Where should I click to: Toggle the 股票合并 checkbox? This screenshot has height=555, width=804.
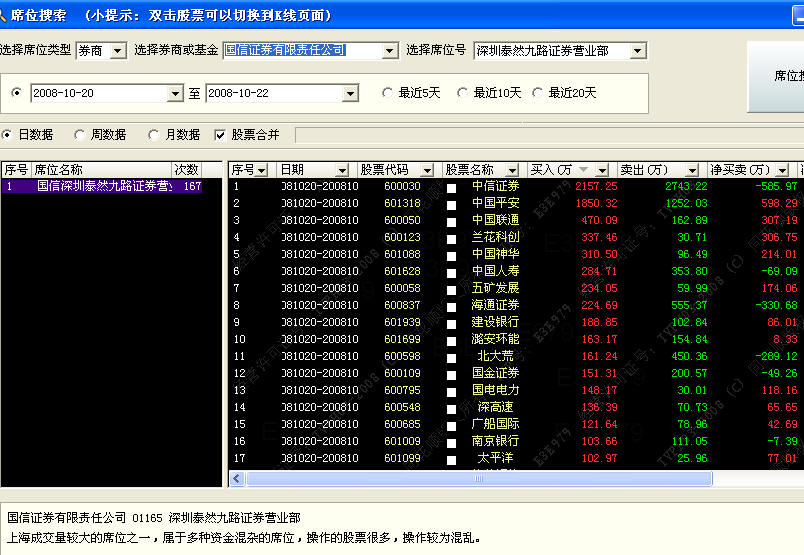coord(221,134)
